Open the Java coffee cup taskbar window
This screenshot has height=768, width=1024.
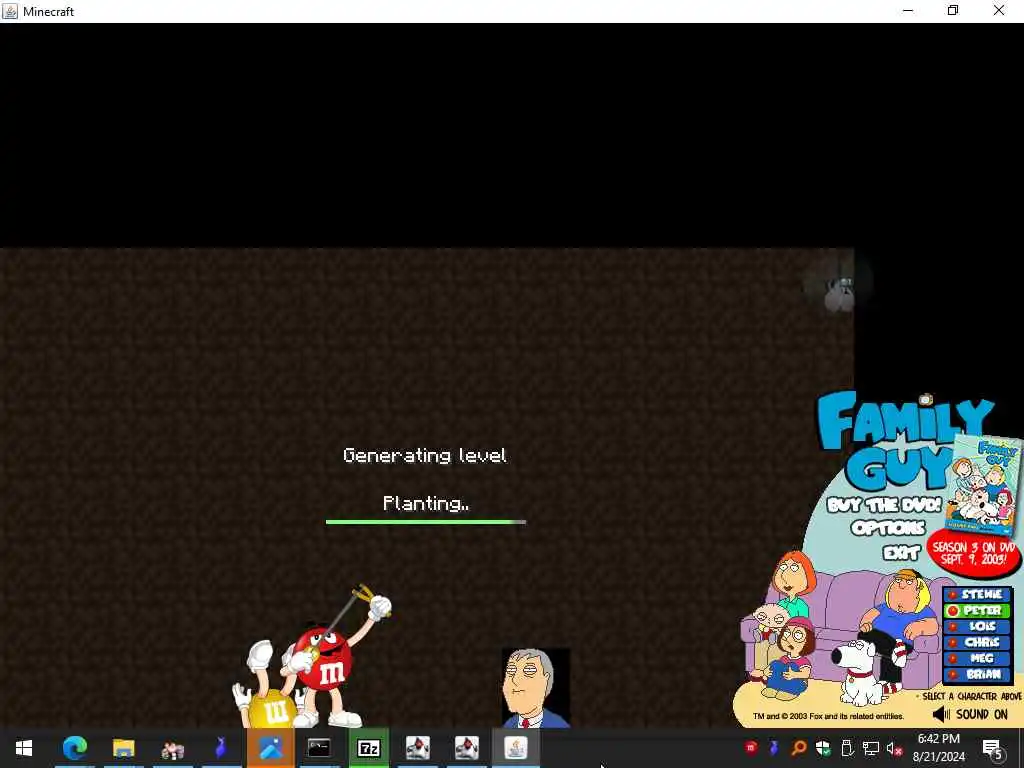click(x=516, y=748)
